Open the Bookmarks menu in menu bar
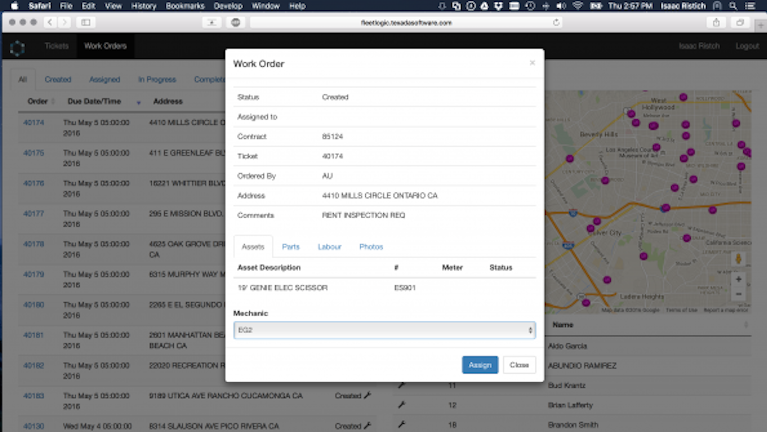 186,6
